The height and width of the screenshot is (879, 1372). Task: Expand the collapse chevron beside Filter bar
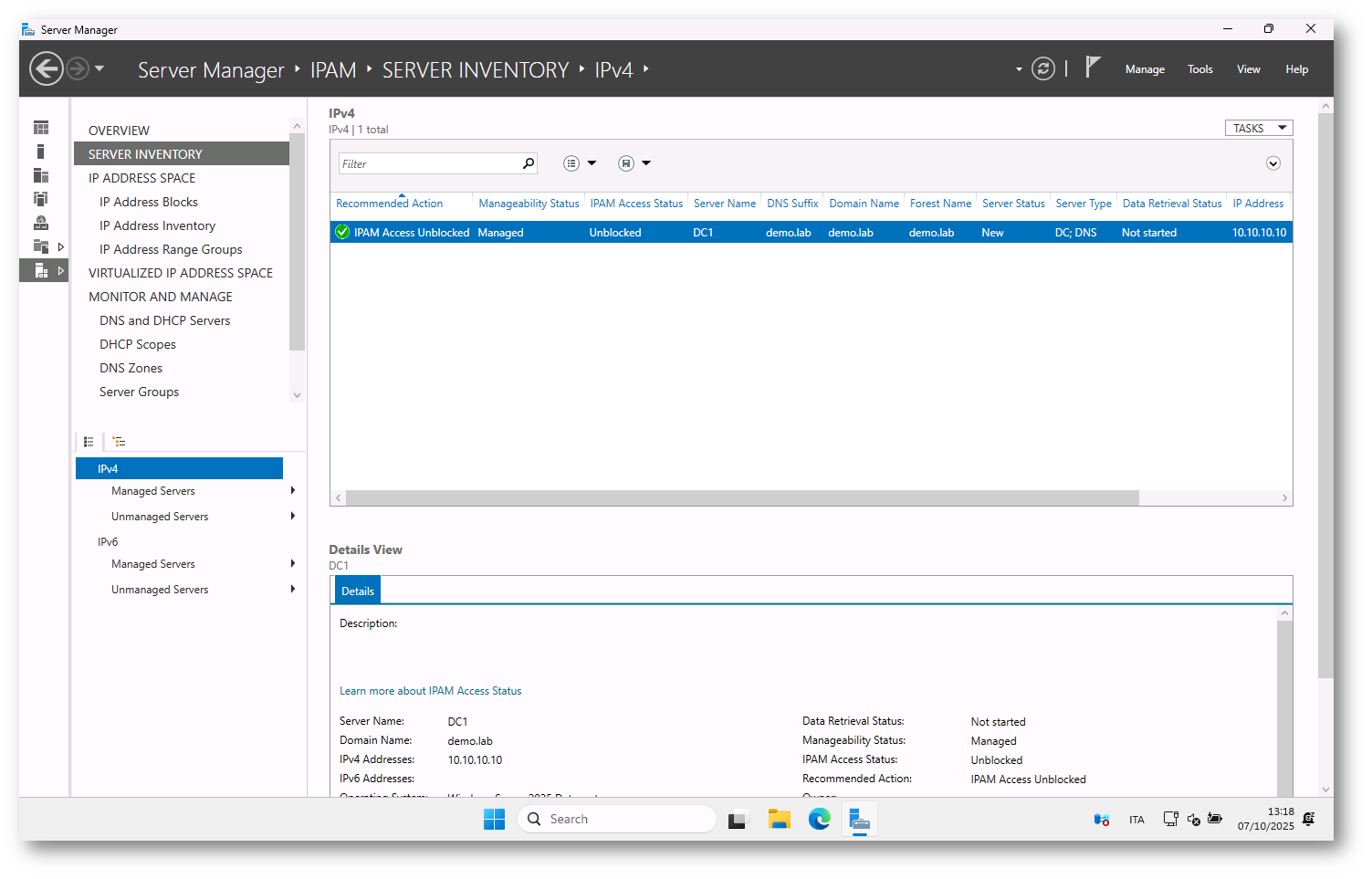[x=1273, y=163]
